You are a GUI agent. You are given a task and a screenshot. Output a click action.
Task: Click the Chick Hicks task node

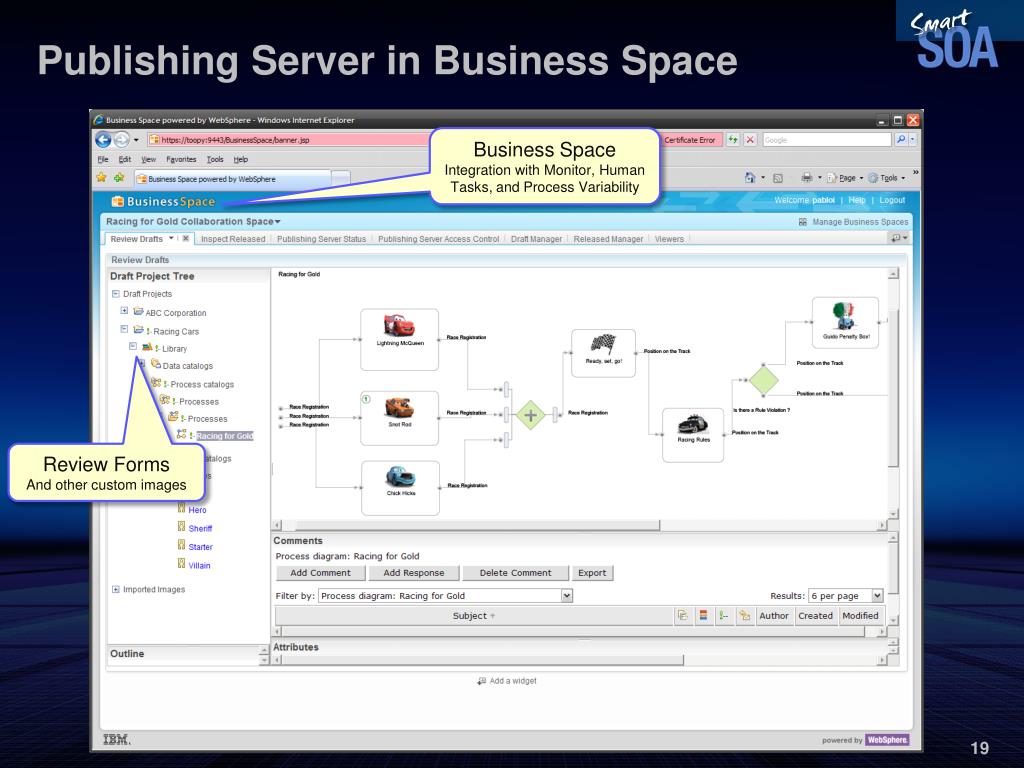pos(400,488)
